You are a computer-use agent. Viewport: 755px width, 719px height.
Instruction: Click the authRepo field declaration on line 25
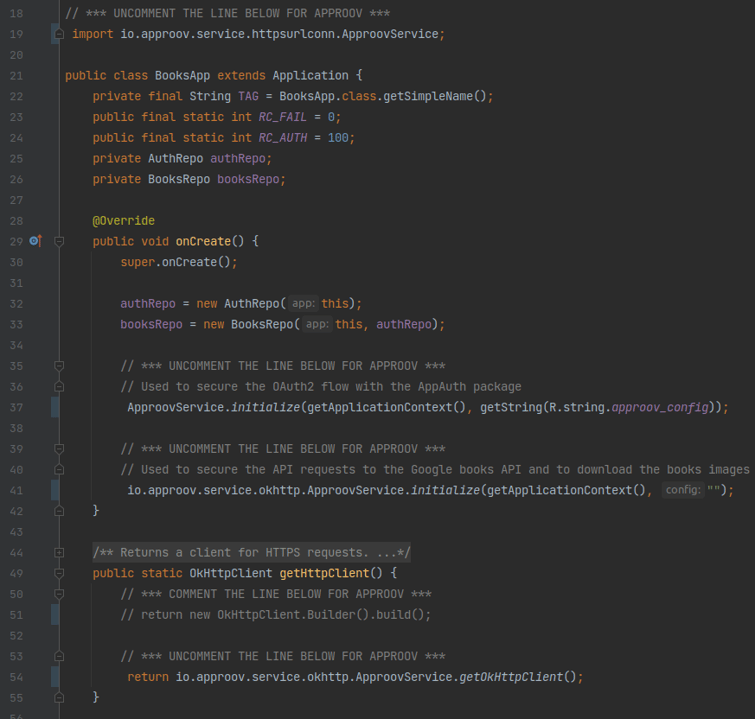238,158
